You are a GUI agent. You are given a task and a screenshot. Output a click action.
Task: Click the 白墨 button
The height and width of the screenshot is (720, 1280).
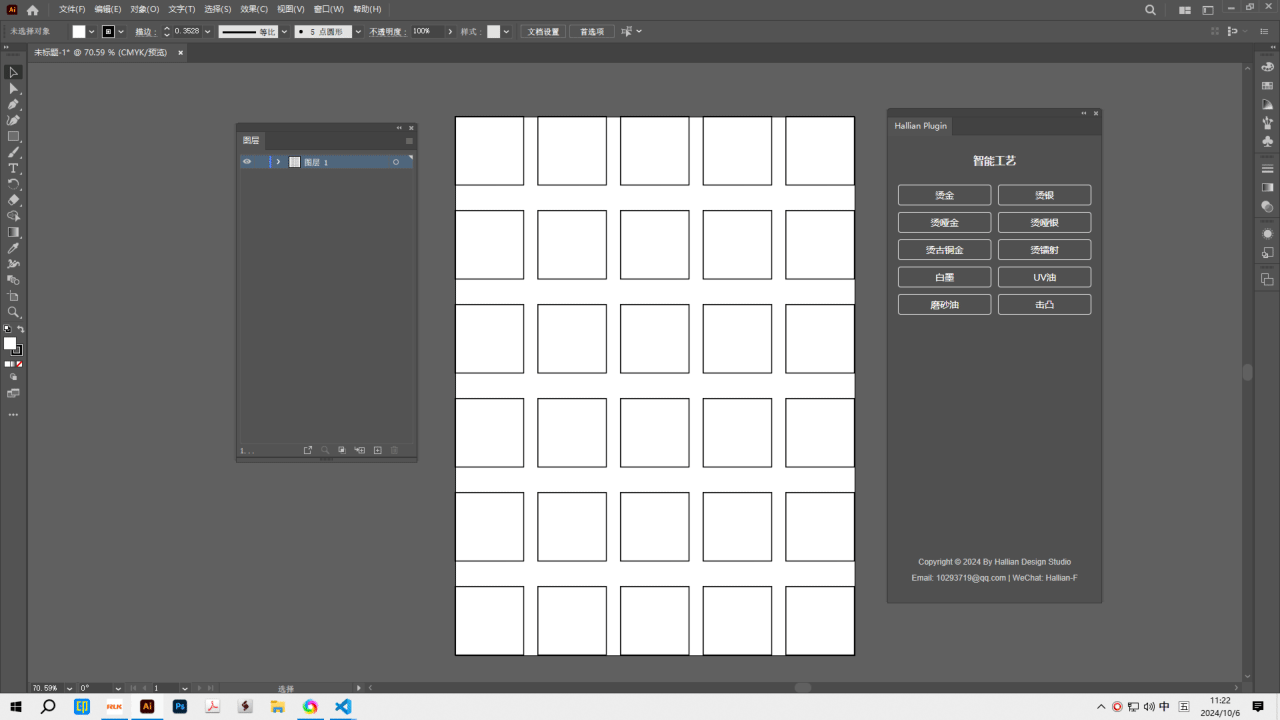click(944, 277)
